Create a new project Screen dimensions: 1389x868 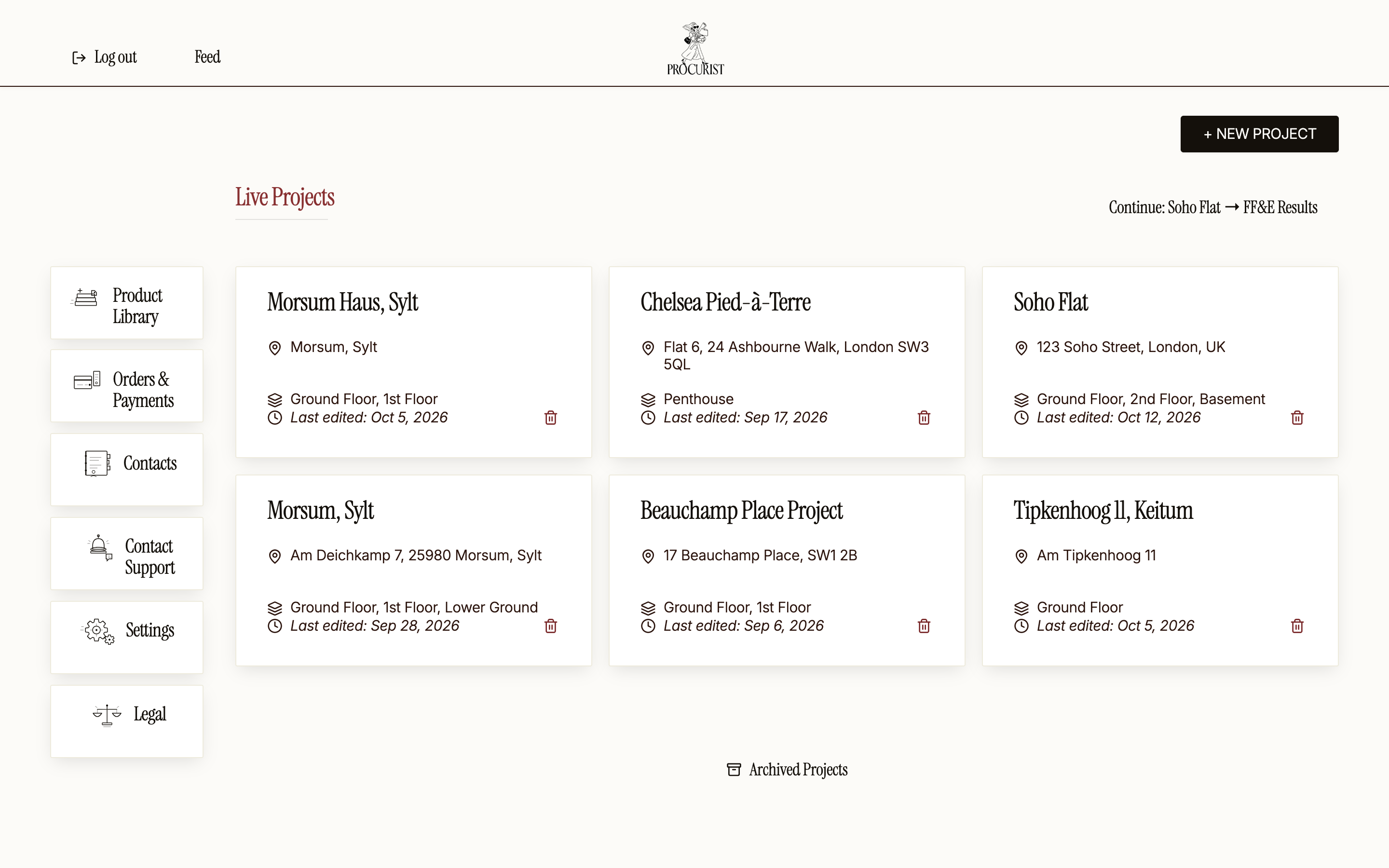1259,134
